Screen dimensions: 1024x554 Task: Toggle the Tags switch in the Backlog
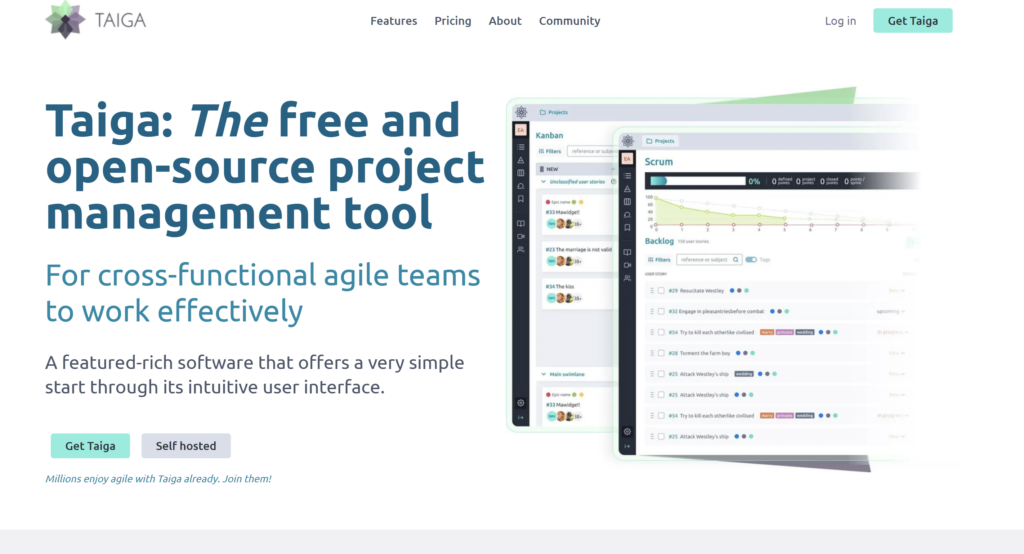click(x=751, y=259)
